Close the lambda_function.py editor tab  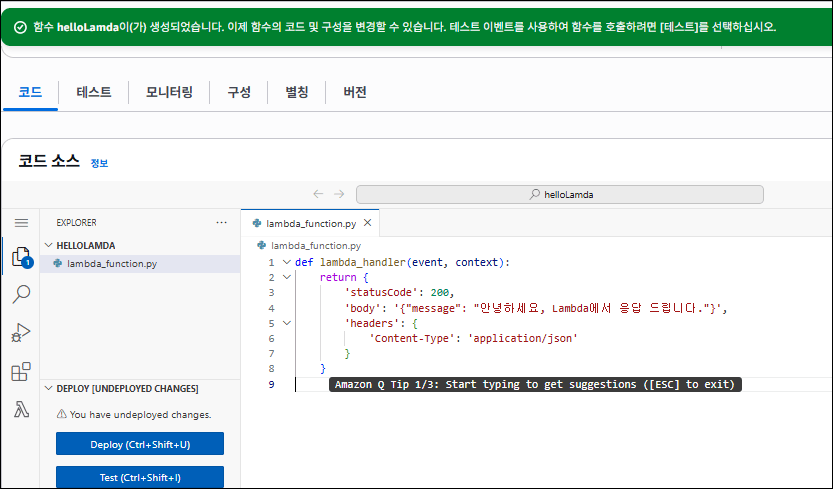click(x=368, y=223)
